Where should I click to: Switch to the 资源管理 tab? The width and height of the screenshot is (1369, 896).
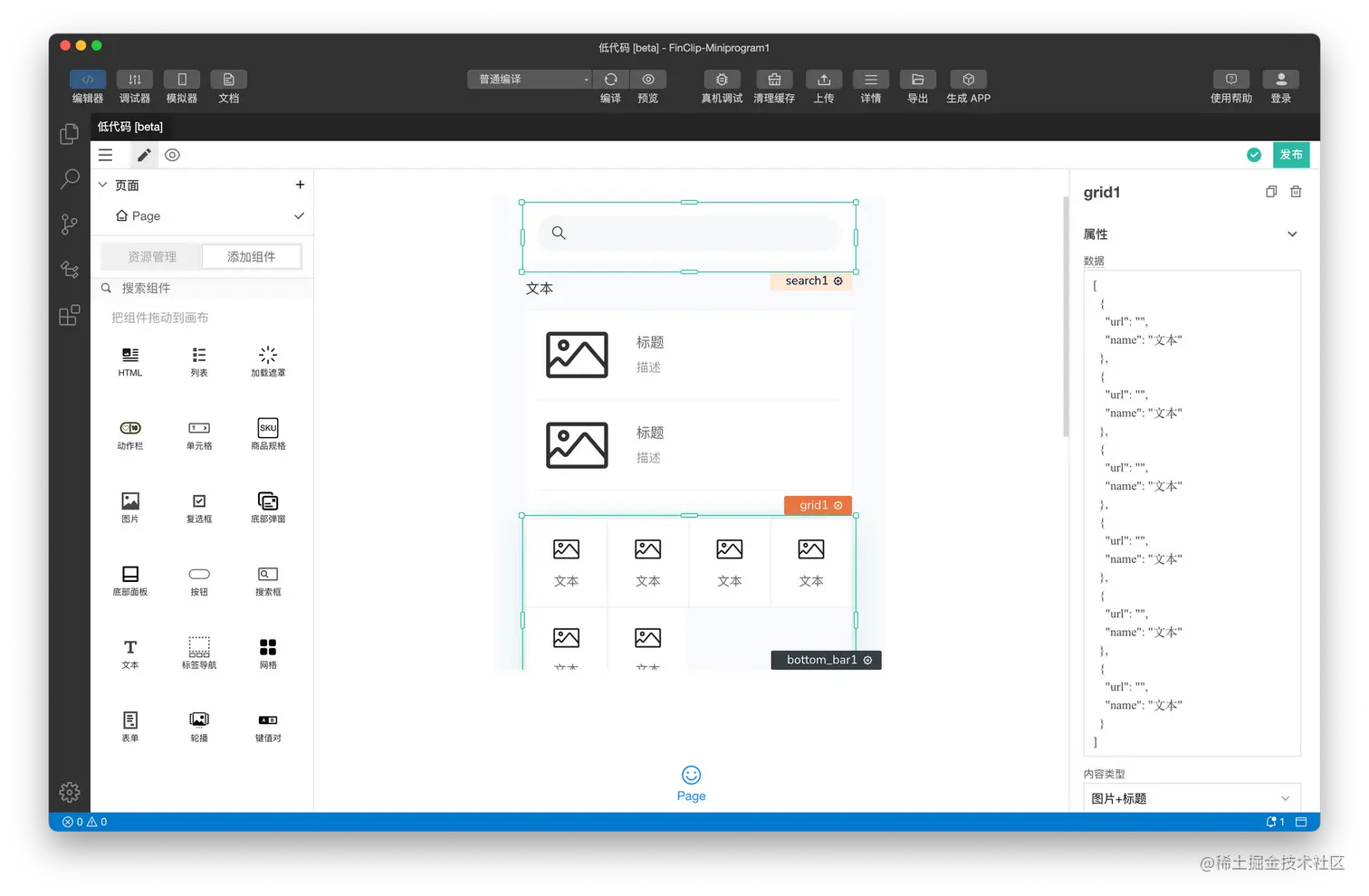(152, 257)
